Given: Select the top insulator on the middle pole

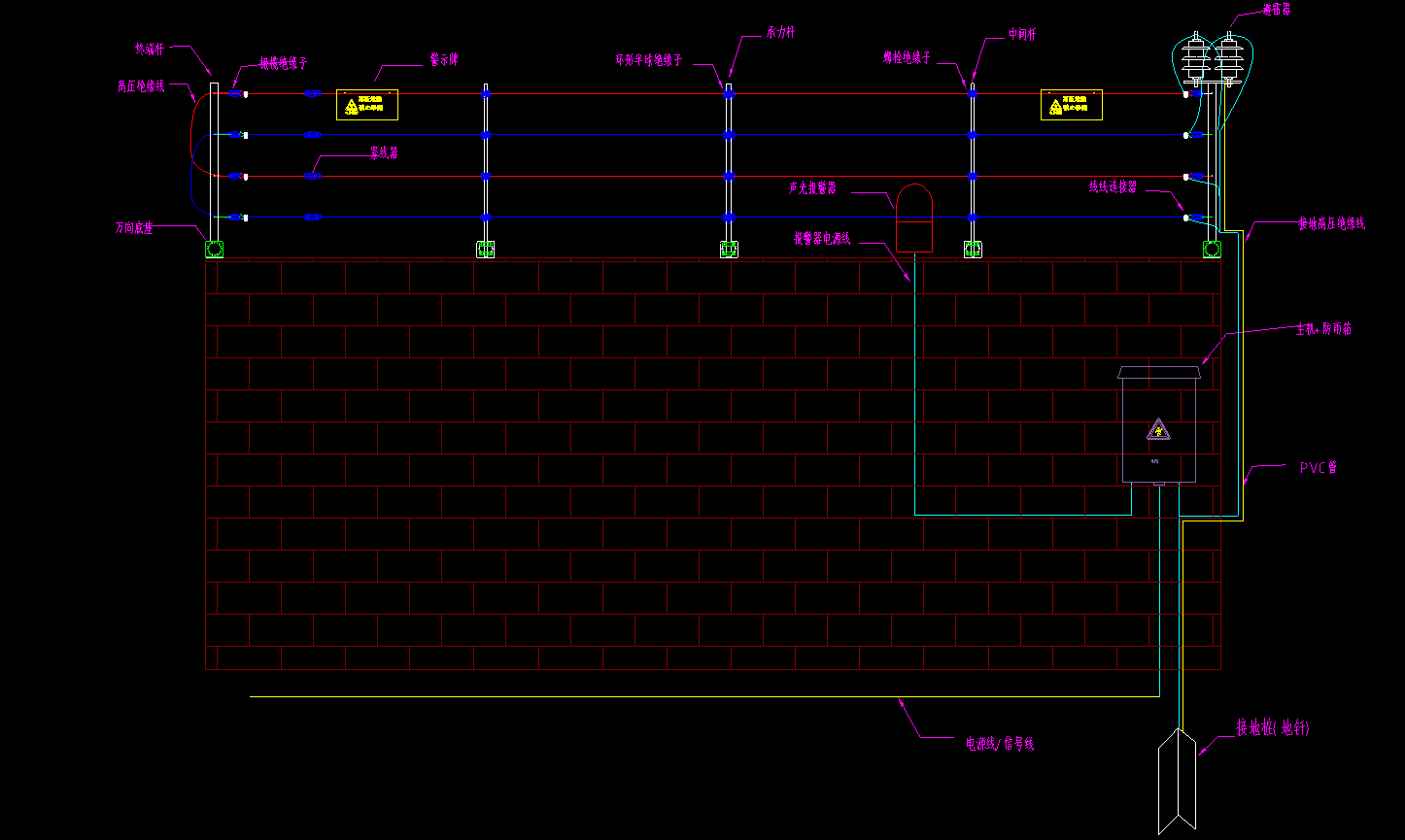Looking at the screenshot, I should pos(973,94).
